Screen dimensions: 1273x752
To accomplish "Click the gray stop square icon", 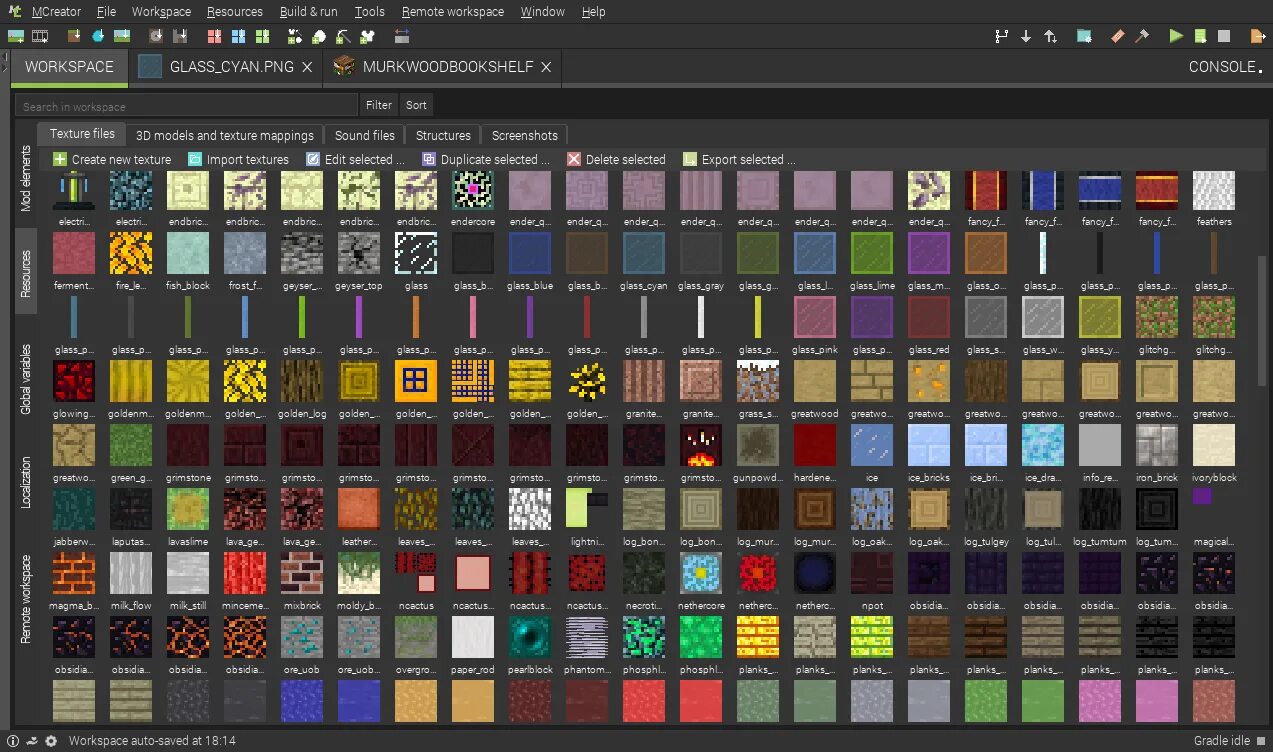I will click(x=1224, y=36).
